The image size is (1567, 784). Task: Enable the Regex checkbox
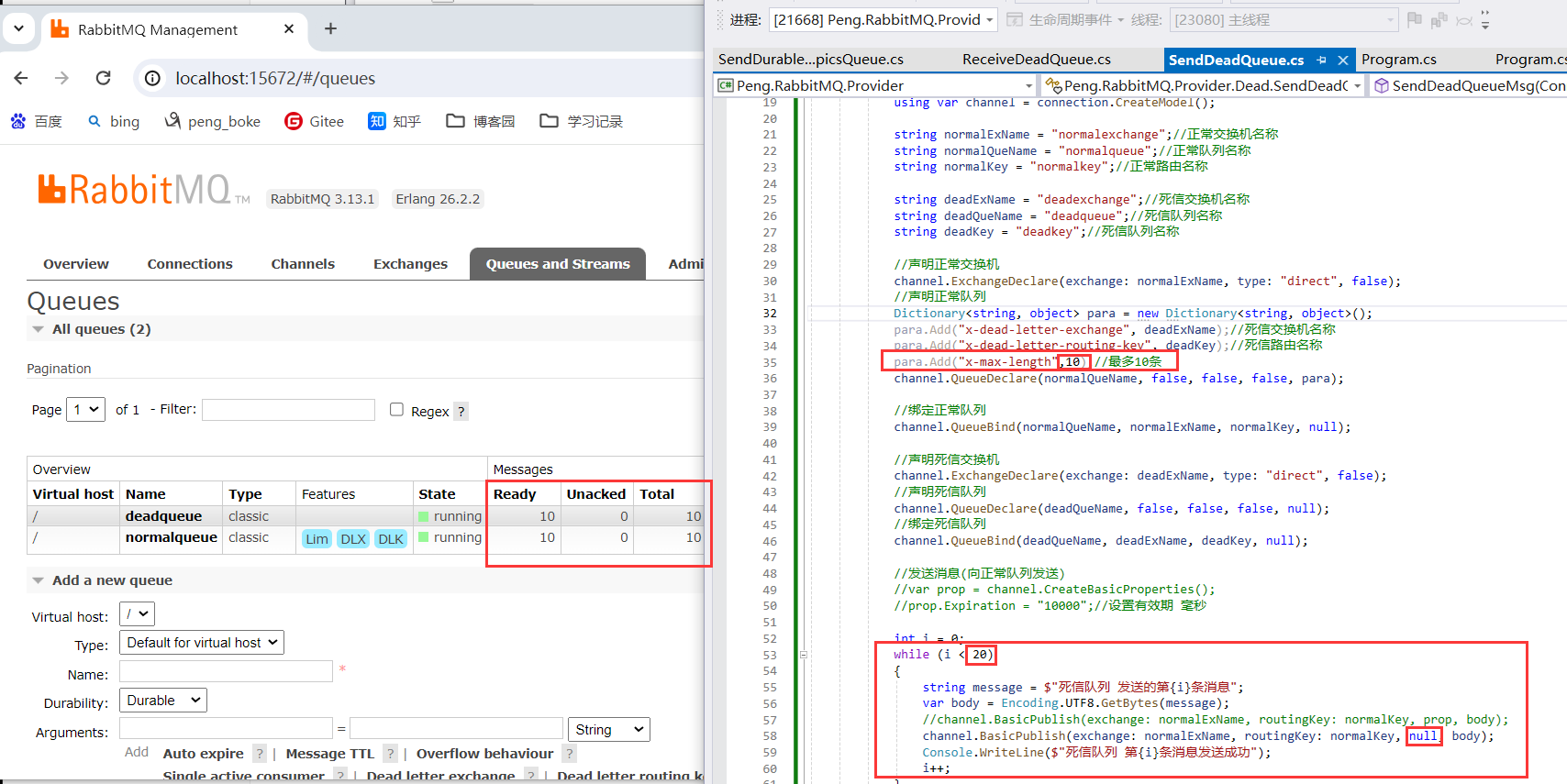396,409
